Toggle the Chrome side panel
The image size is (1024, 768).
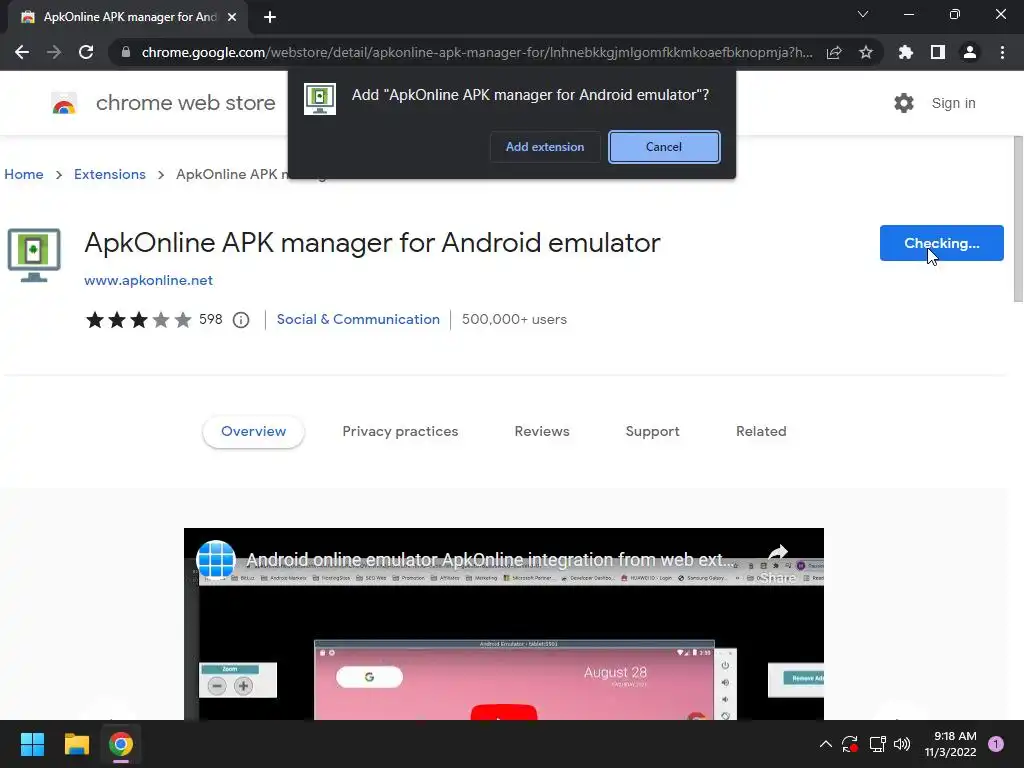(938, 52)
